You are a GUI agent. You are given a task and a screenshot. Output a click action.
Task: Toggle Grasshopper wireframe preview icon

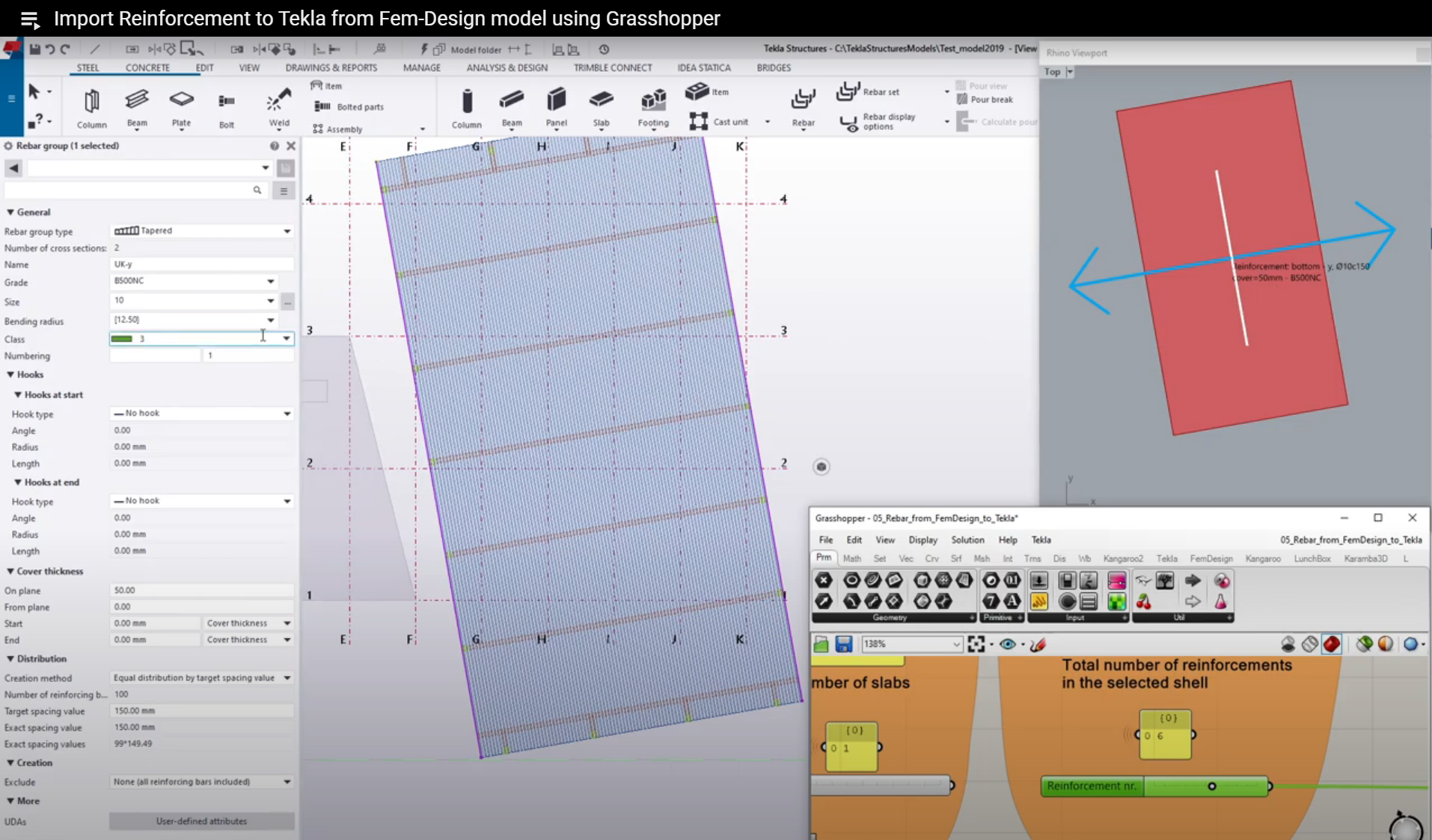[x=1309, y=644]
